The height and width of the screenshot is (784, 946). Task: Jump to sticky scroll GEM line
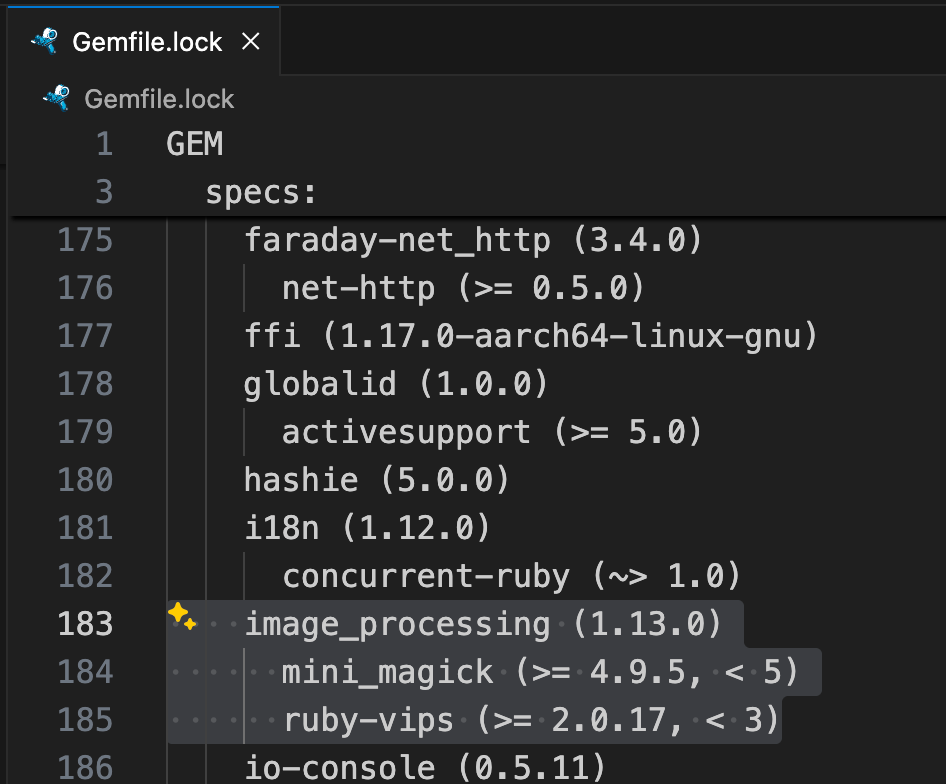pyautogui.click(x=195, y=145)
